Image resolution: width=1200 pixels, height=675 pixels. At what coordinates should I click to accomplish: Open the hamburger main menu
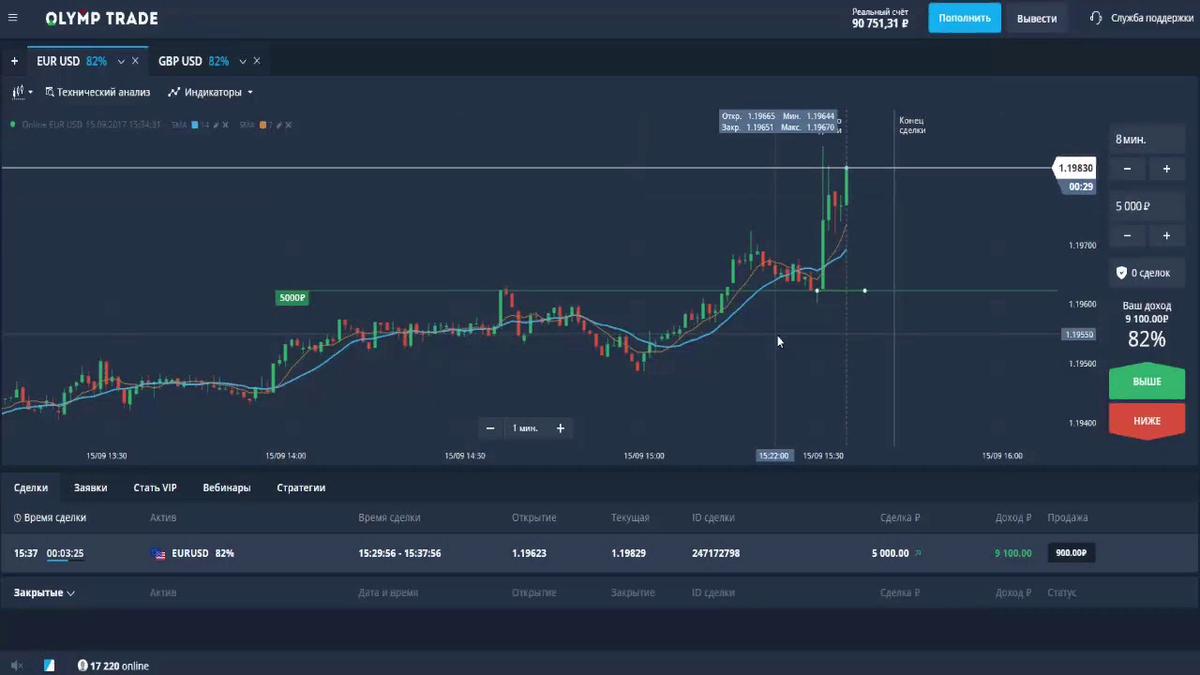tap(12, 18)
